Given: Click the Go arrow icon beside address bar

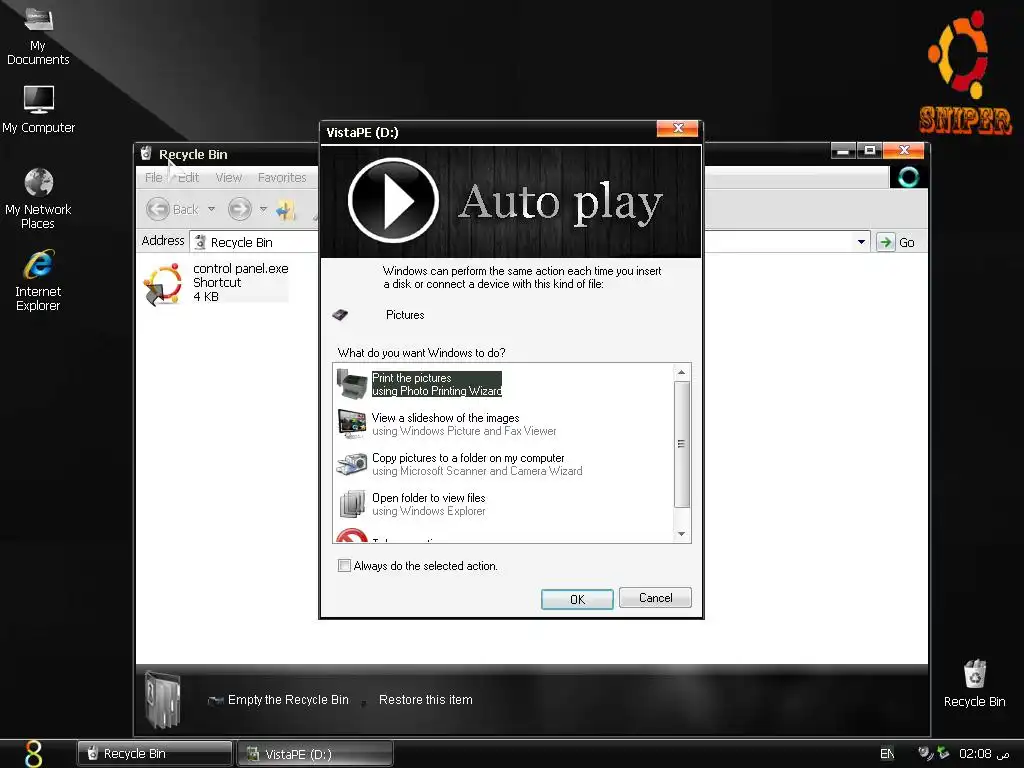Looking at the screenshot, I should point(886,242).
